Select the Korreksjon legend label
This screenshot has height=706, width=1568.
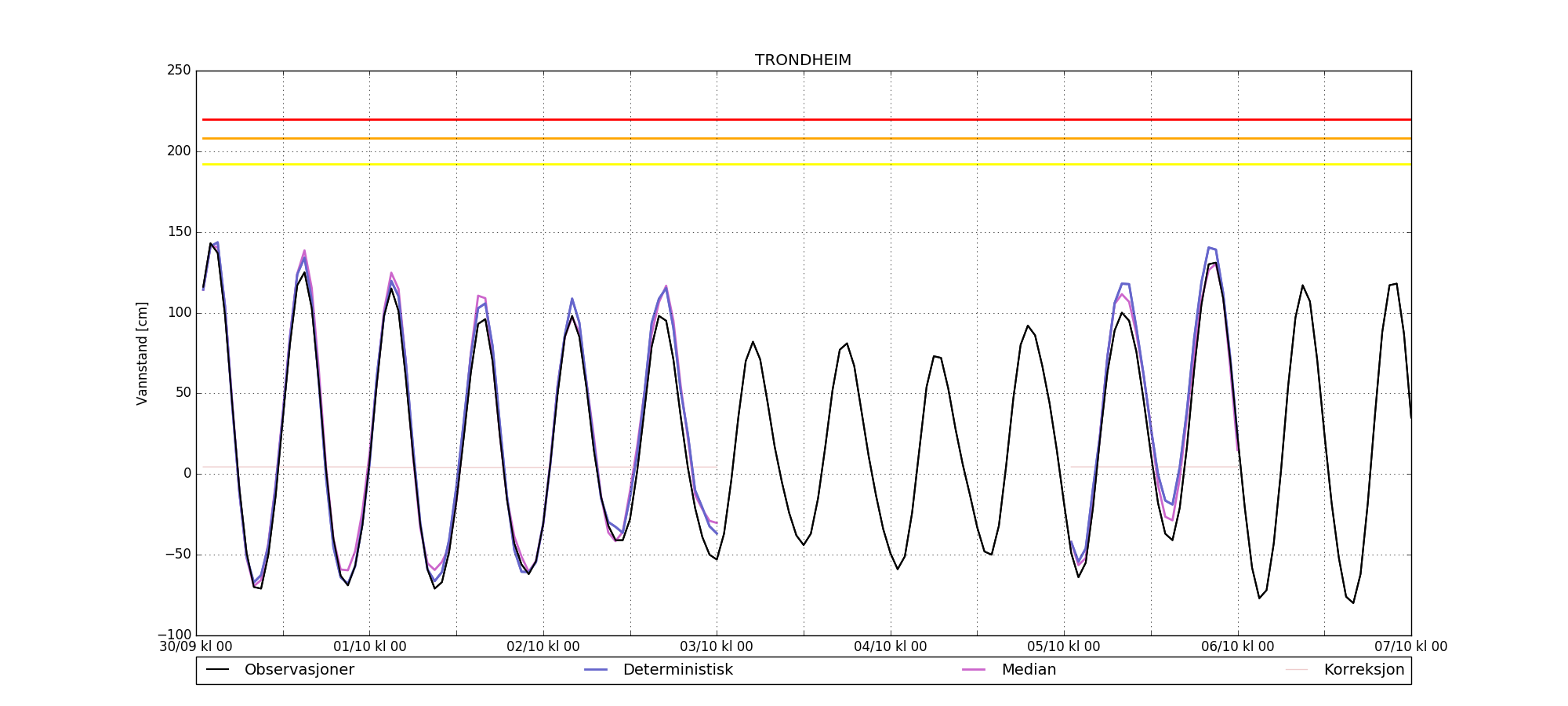tap(1364, 670)
